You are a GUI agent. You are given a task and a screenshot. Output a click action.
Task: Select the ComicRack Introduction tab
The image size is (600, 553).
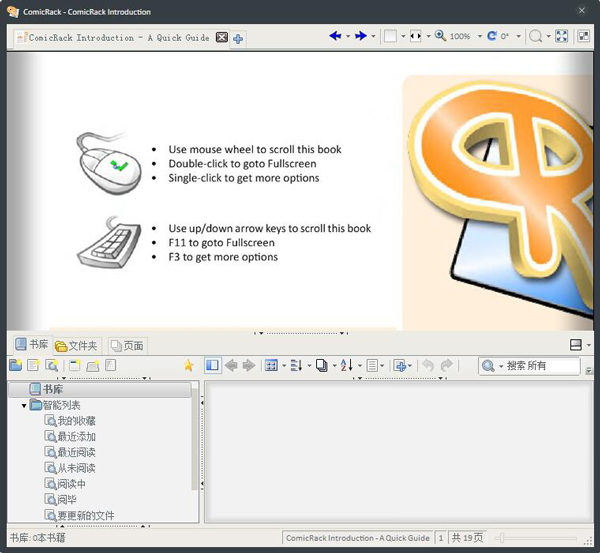click(119, 38)
